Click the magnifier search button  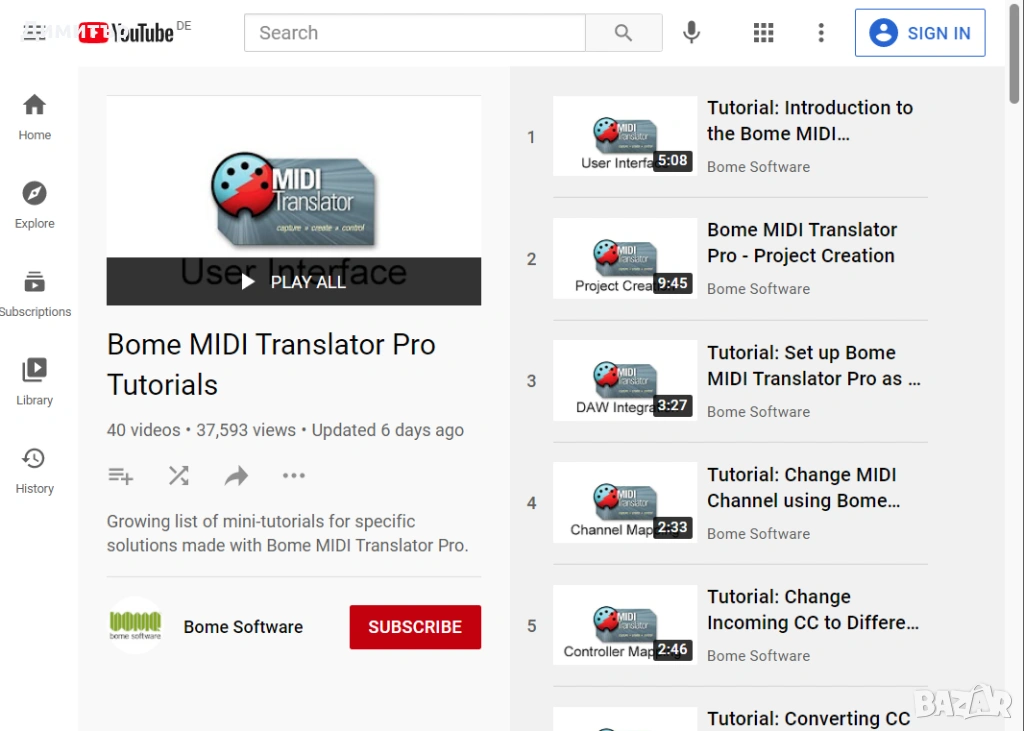point(623,33)
